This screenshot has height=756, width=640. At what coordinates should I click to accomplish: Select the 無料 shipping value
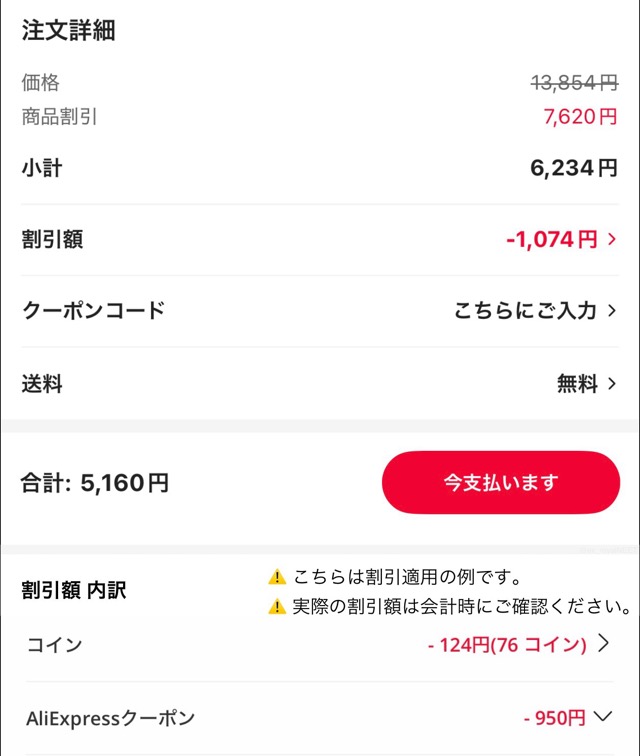click(577, 383)
